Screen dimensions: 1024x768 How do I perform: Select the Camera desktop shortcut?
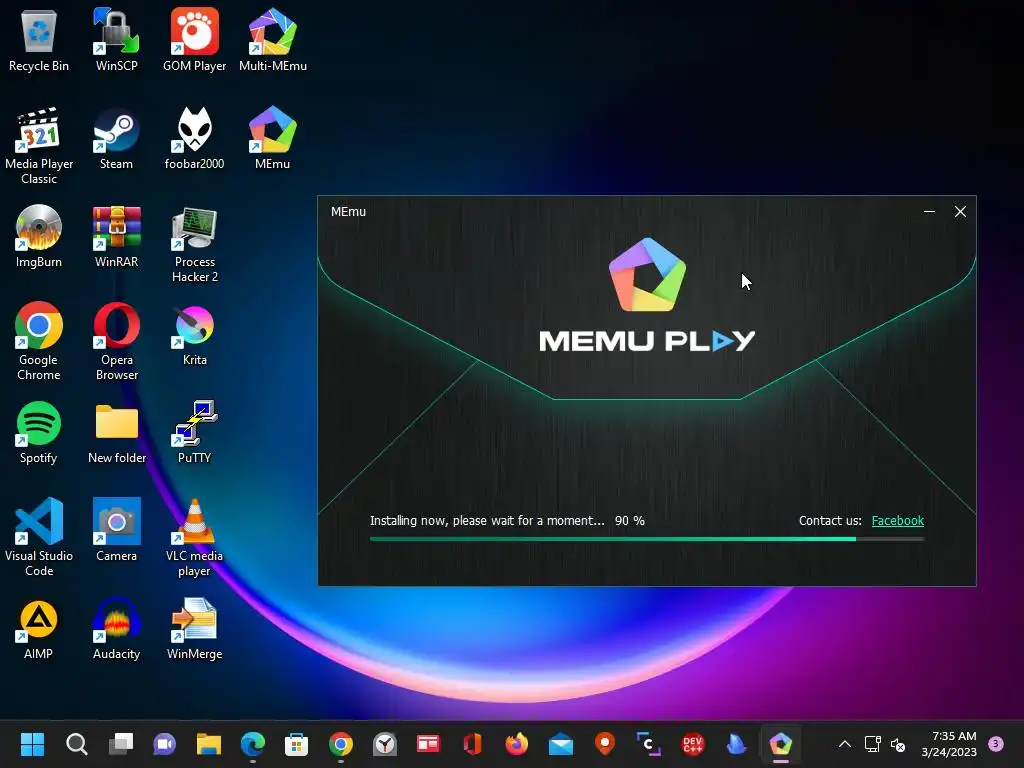[116, 530]
